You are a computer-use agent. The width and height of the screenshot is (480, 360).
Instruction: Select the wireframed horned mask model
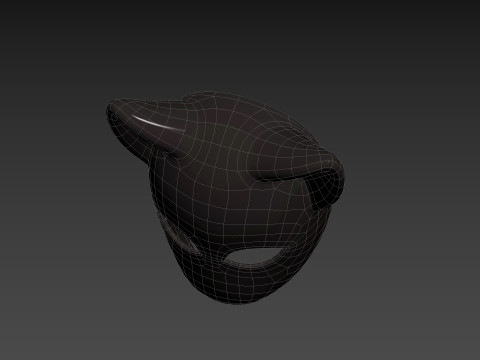[x=225, y=198]
